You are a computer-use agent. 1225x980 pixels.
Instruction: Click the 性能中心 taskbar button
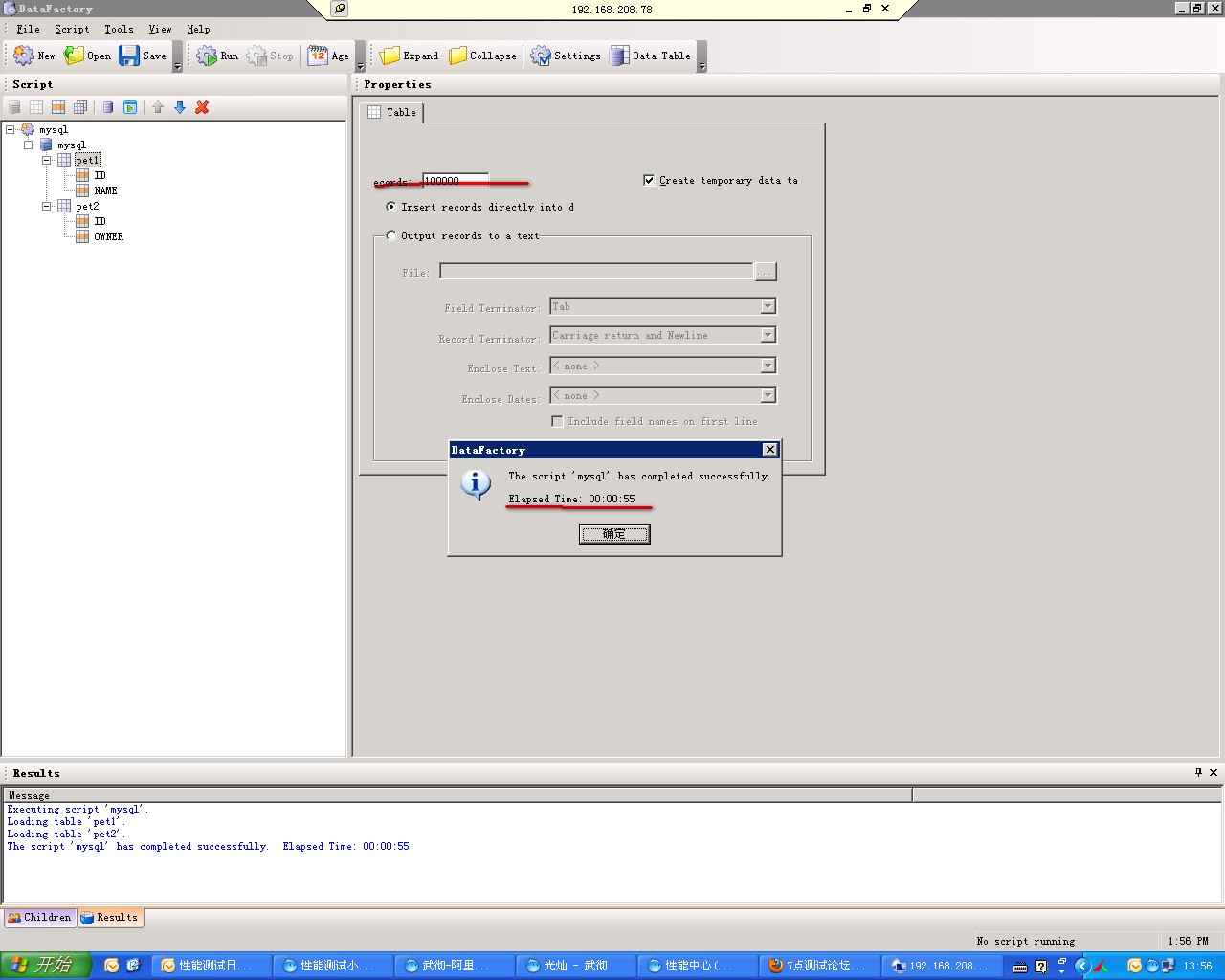click(699, 966)
